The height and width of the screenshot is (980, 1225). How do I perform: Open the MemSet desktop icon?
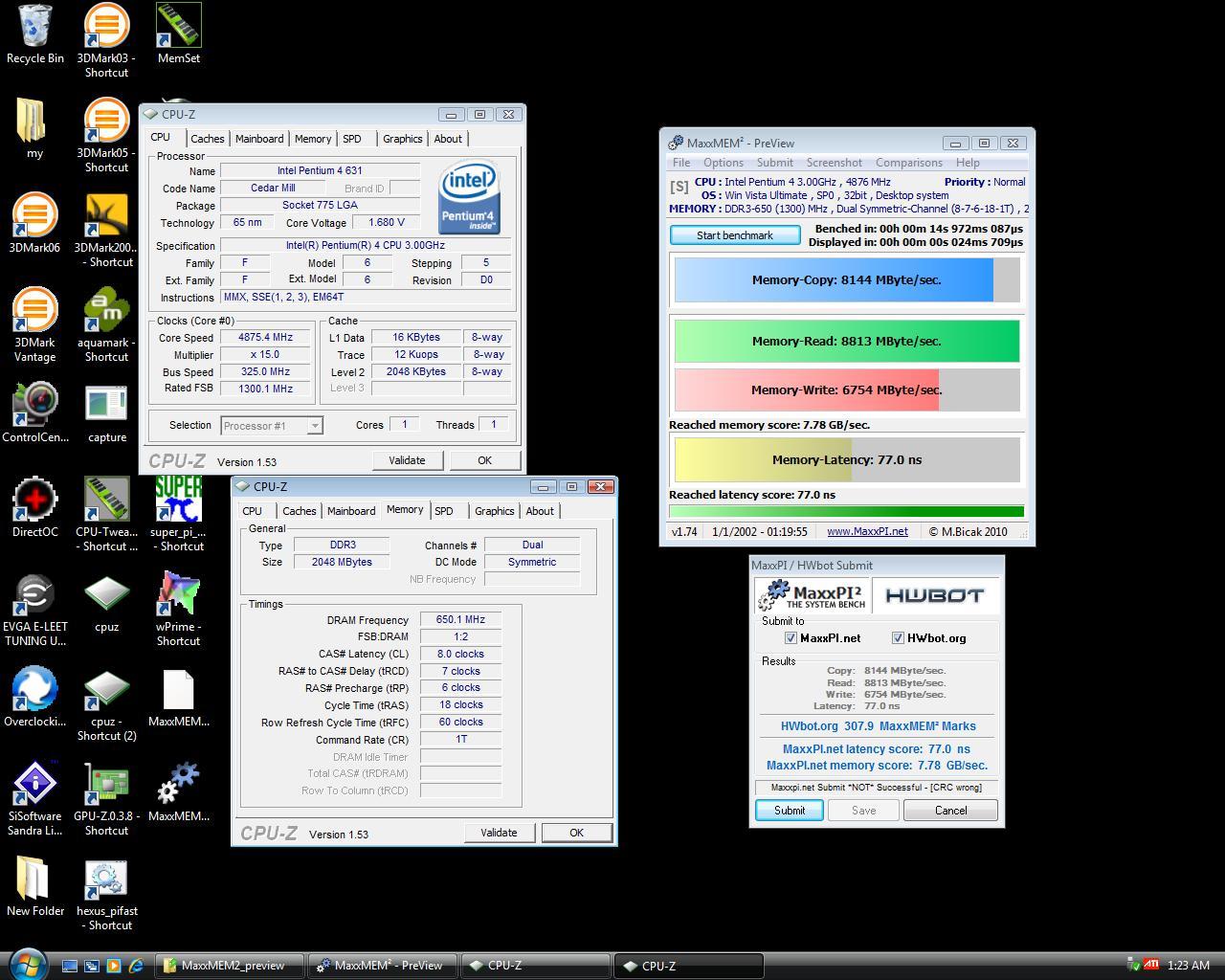tap(179, 34)
